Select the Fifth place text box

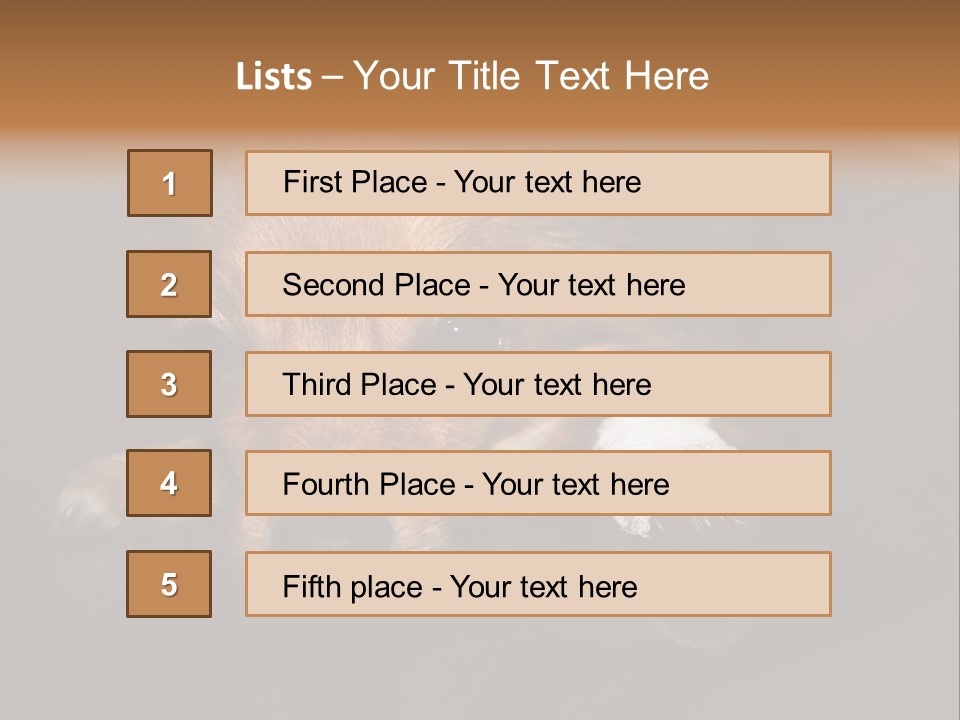538,584
